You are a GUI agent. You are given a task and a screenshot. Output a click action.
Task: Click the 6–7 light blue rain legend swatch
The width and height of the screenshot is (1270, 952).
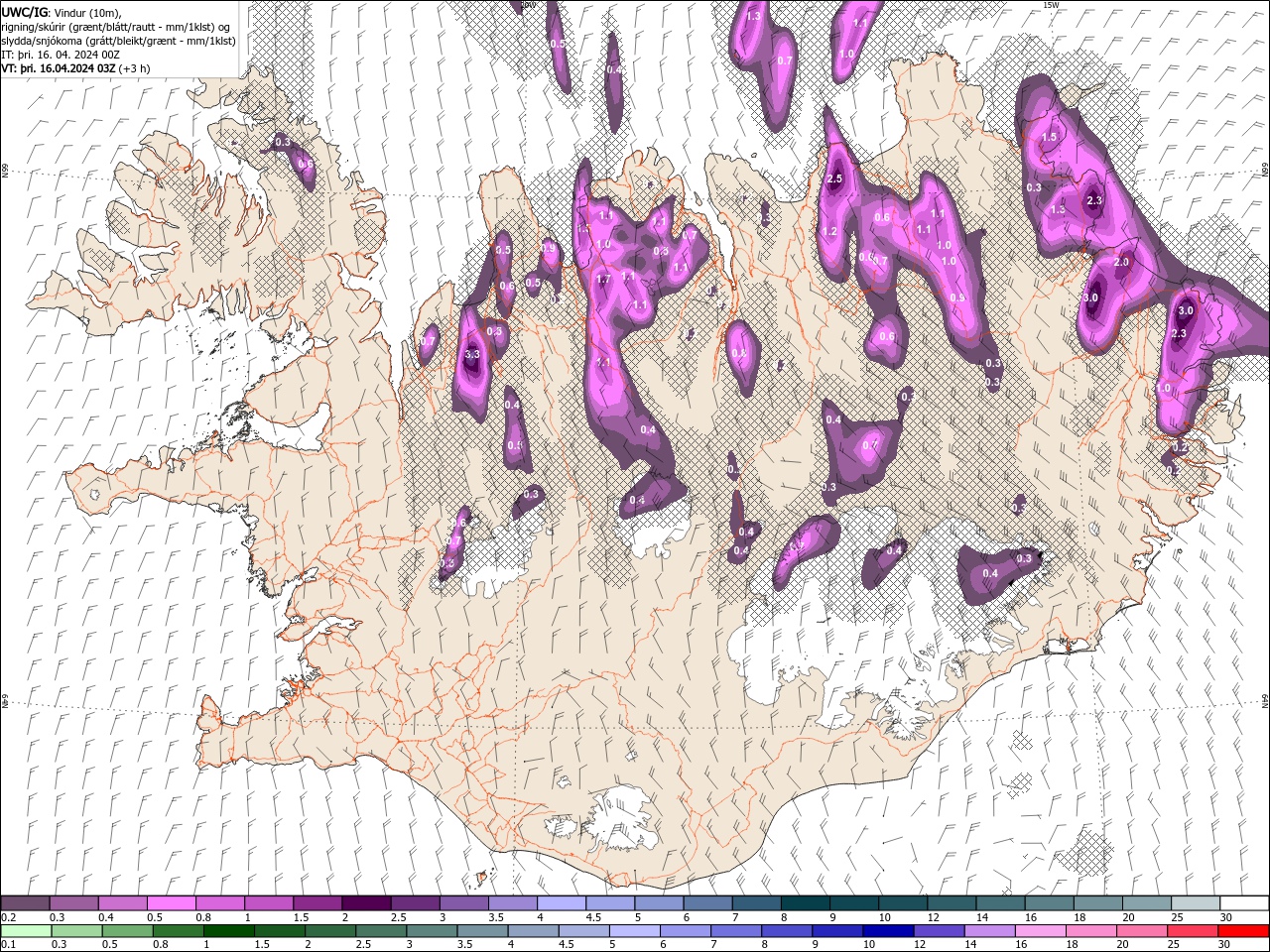686,930
